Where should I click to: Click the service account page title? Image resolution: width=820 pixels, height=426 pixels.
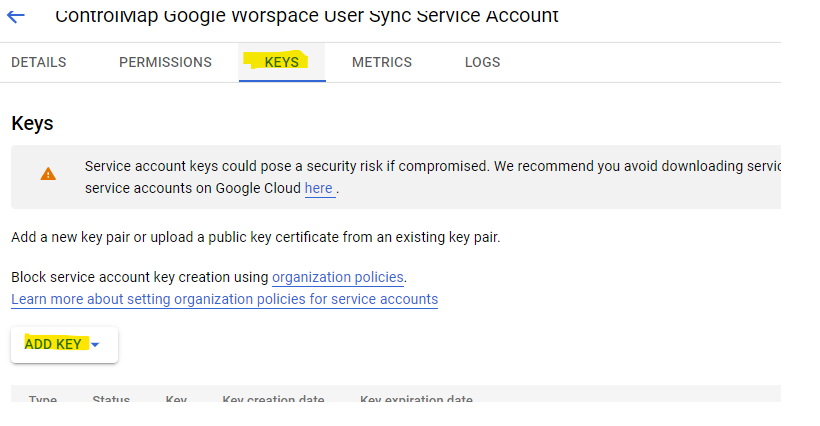pyautogui.click(x=307, y=16)
